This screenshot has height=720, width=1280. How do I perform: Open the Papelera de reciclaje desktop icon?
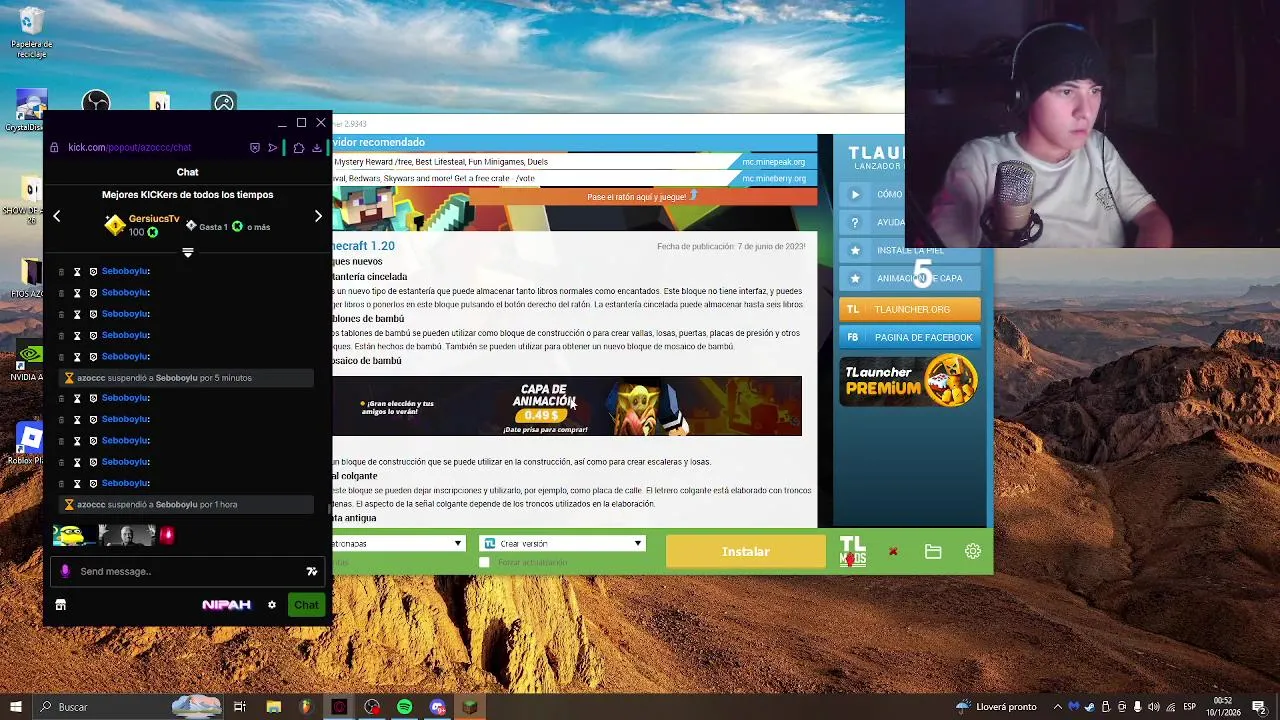point(31,32)
